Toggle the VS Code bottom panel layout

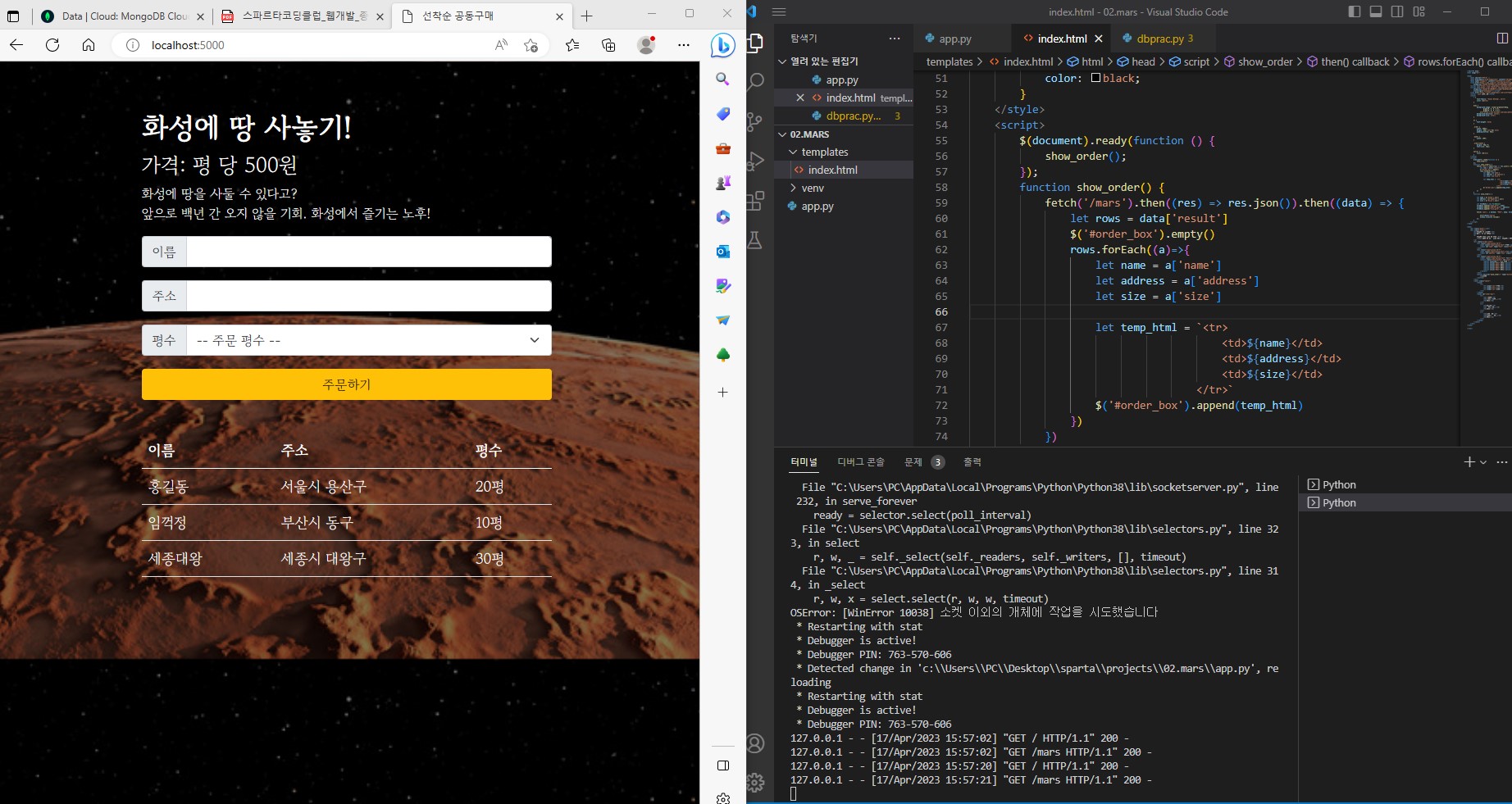coord(1376,11)
